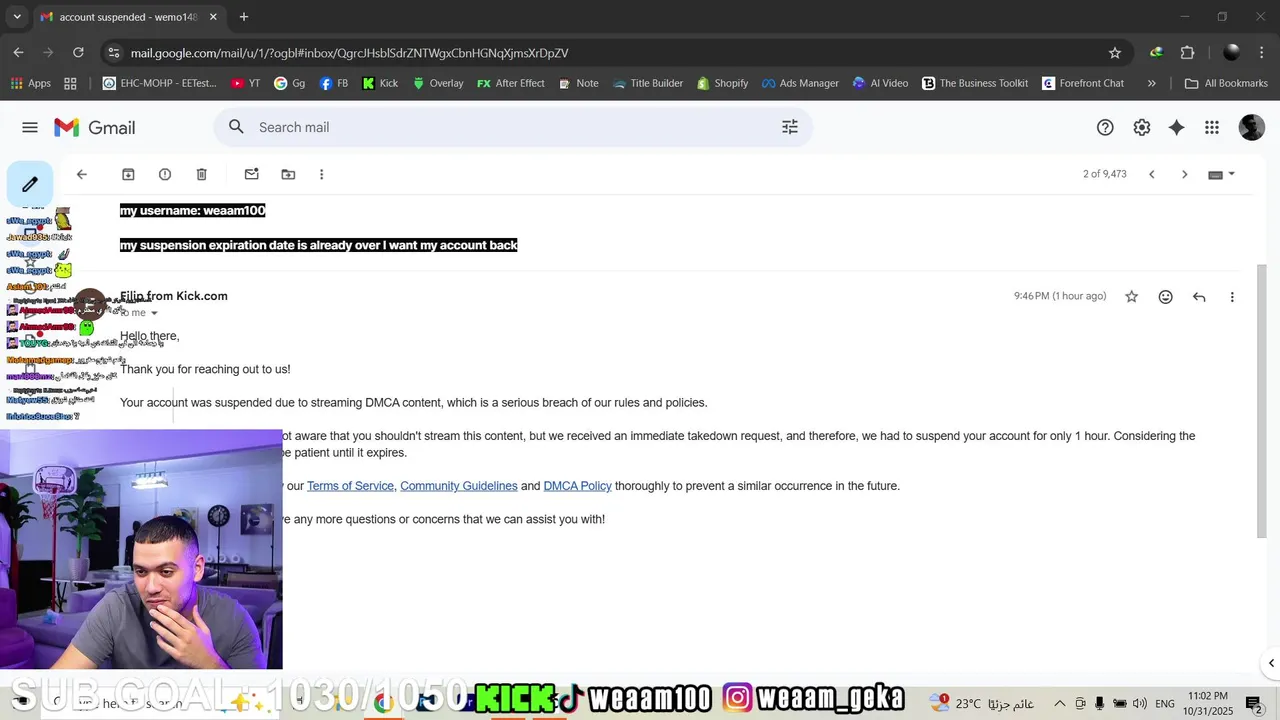Viewport: 1280px width, 720px height.
Task: Open a new browser tab
Action: point(244,17)
